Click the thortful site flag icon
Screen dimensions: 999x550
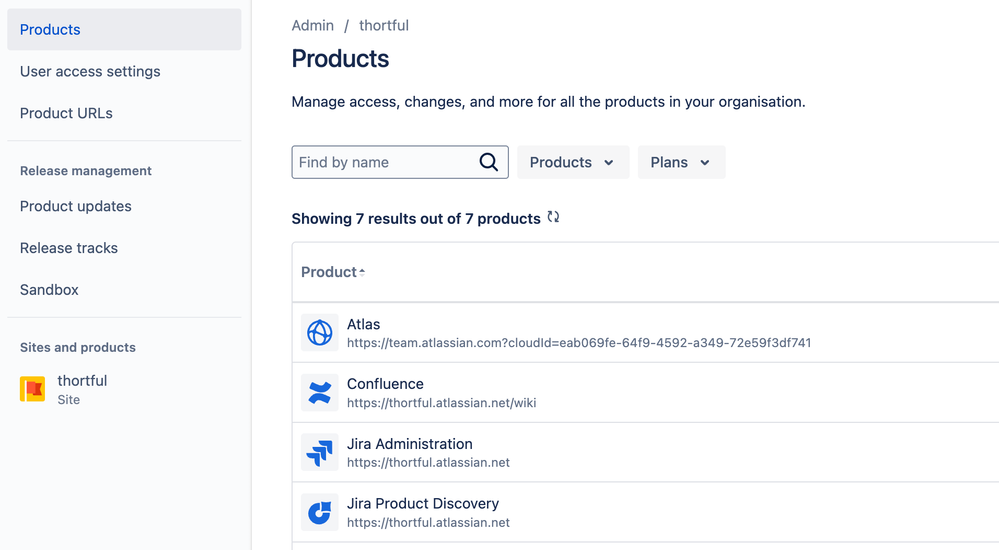point(32,389)
